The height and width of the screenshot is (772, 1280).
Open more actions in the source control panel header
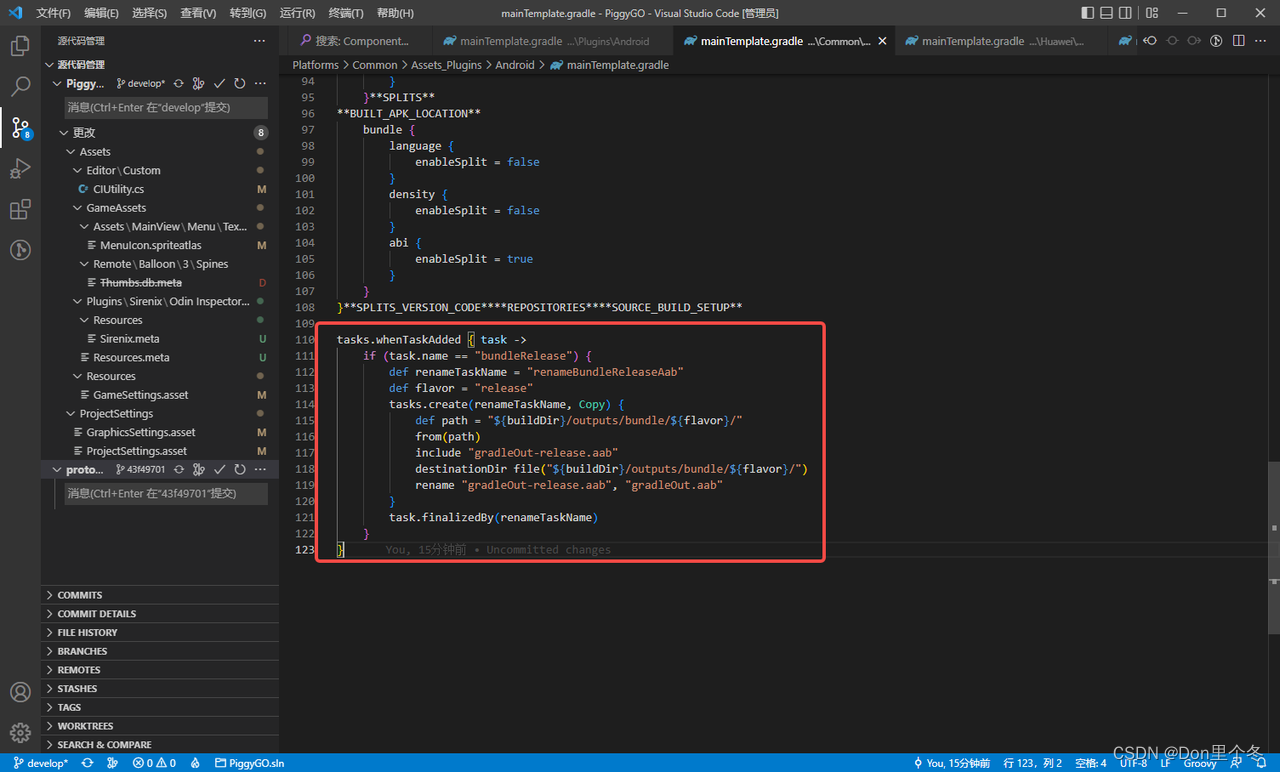coord(260,41)
